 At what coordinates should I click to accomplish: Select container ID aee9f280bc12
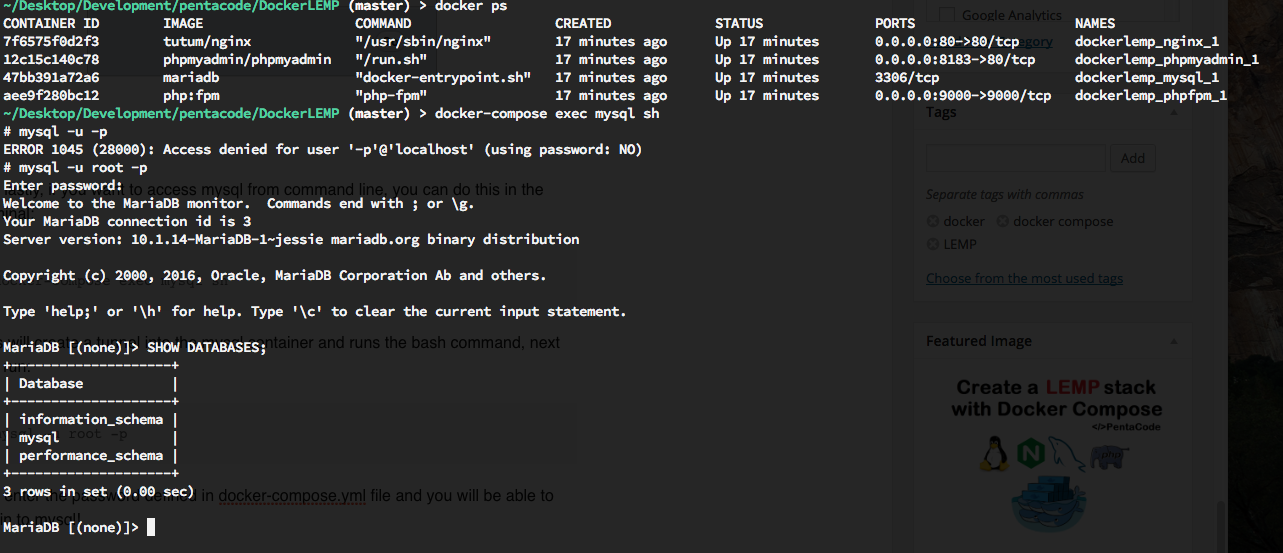(51, 96)
